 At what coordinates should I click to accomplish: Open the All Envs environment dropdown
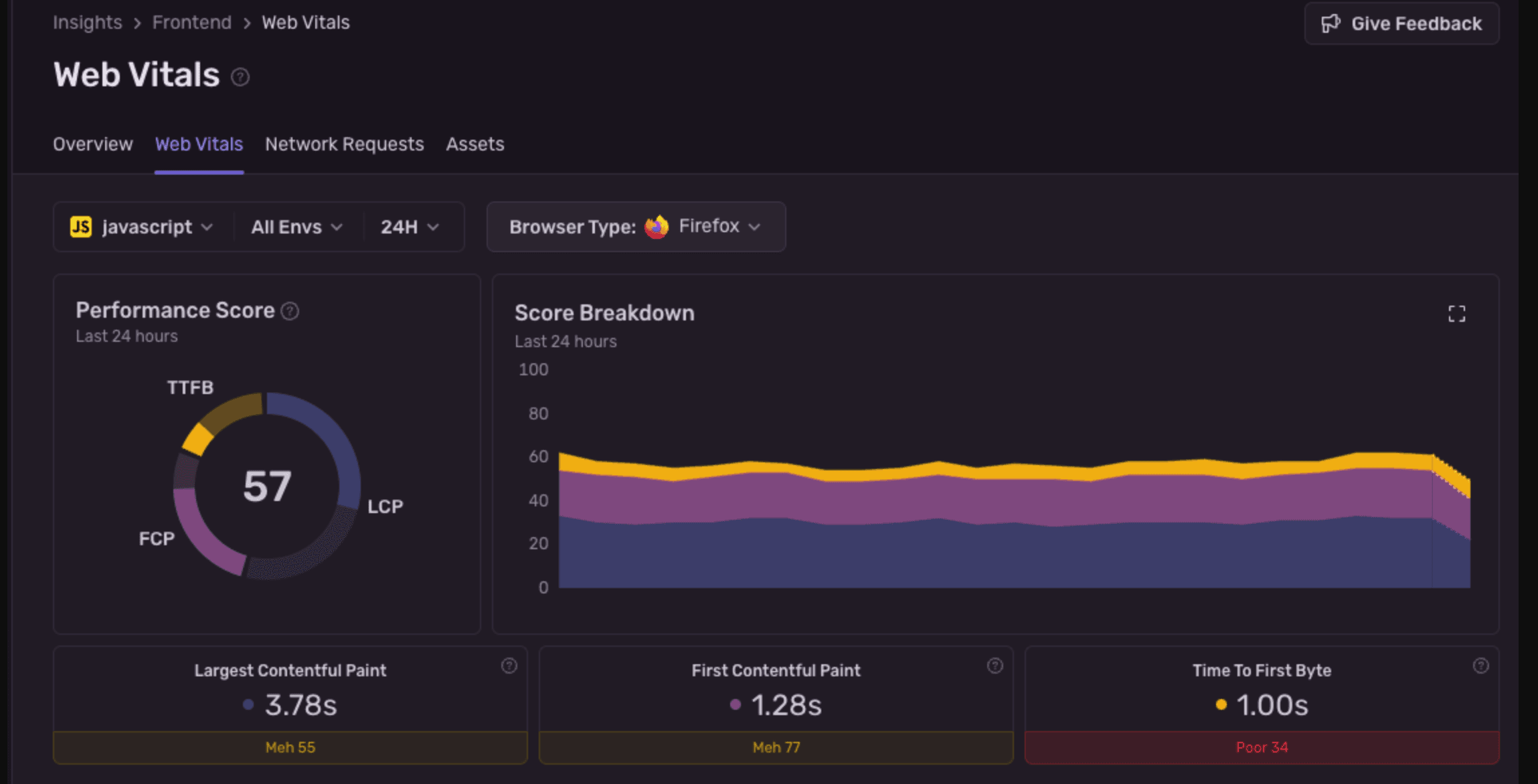[x=297, y=227]
